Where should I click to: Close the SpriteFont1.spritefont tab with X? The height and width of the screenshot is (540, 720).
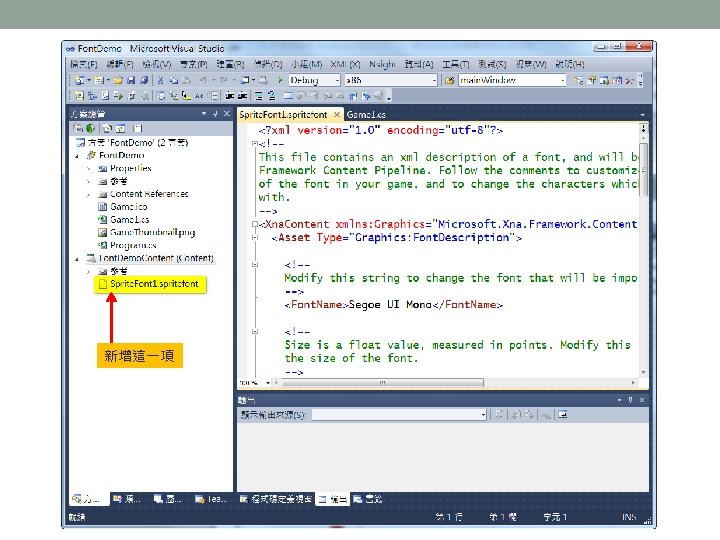pos(337,114)
